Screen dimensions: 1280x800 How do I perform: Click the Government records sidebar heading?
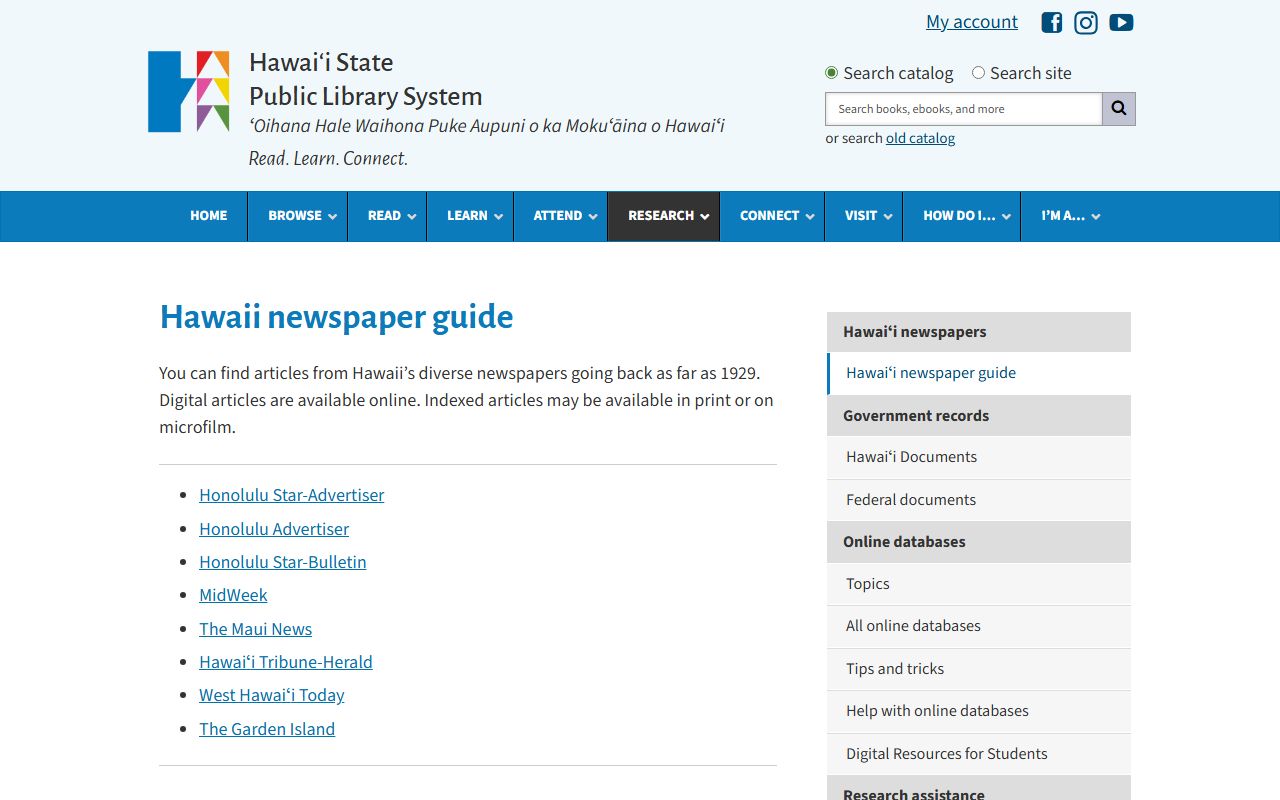979,416
